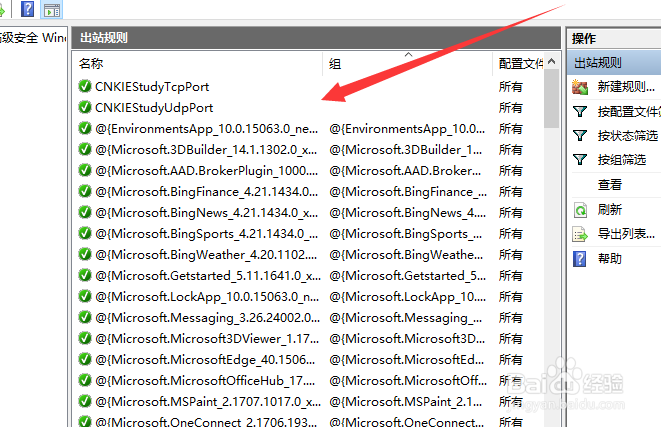Select rule @{Microsoft.Microsoft3DViewer_1.17...
This screenshot has height=427, width=661.
[x=207, y=339]
